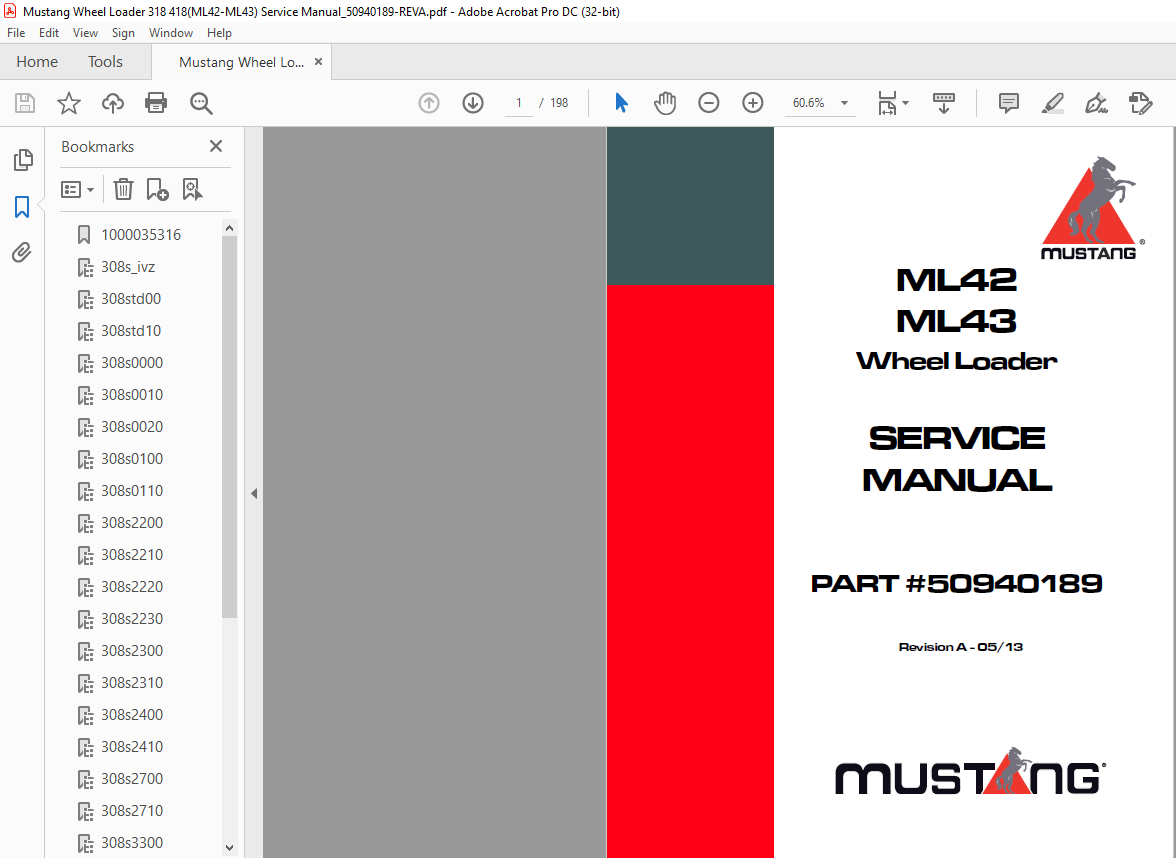
Task: Add a new bookmark
Action: click(x=158, y=189)
